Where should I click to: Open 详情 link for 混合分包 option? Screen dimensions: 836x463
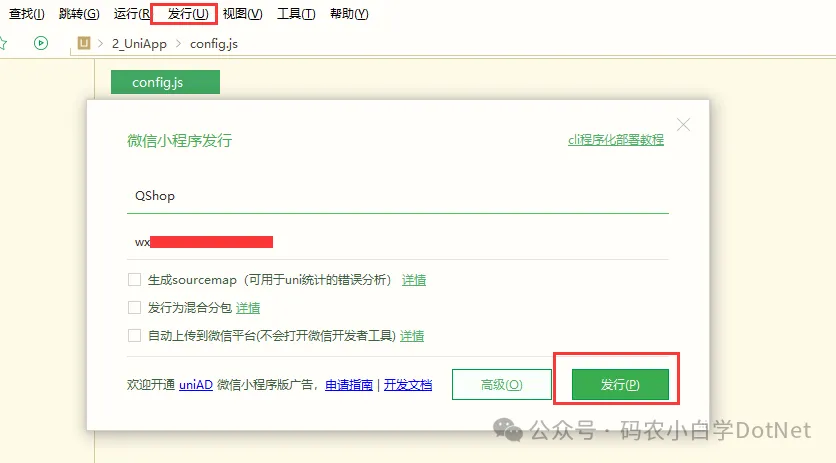(248, 308)
